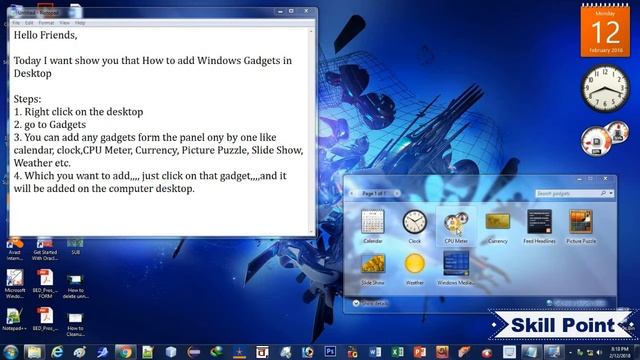The image size is (640, 360).
Task: Click the orange desktop Calendar gadget
Action: point(605,31)
